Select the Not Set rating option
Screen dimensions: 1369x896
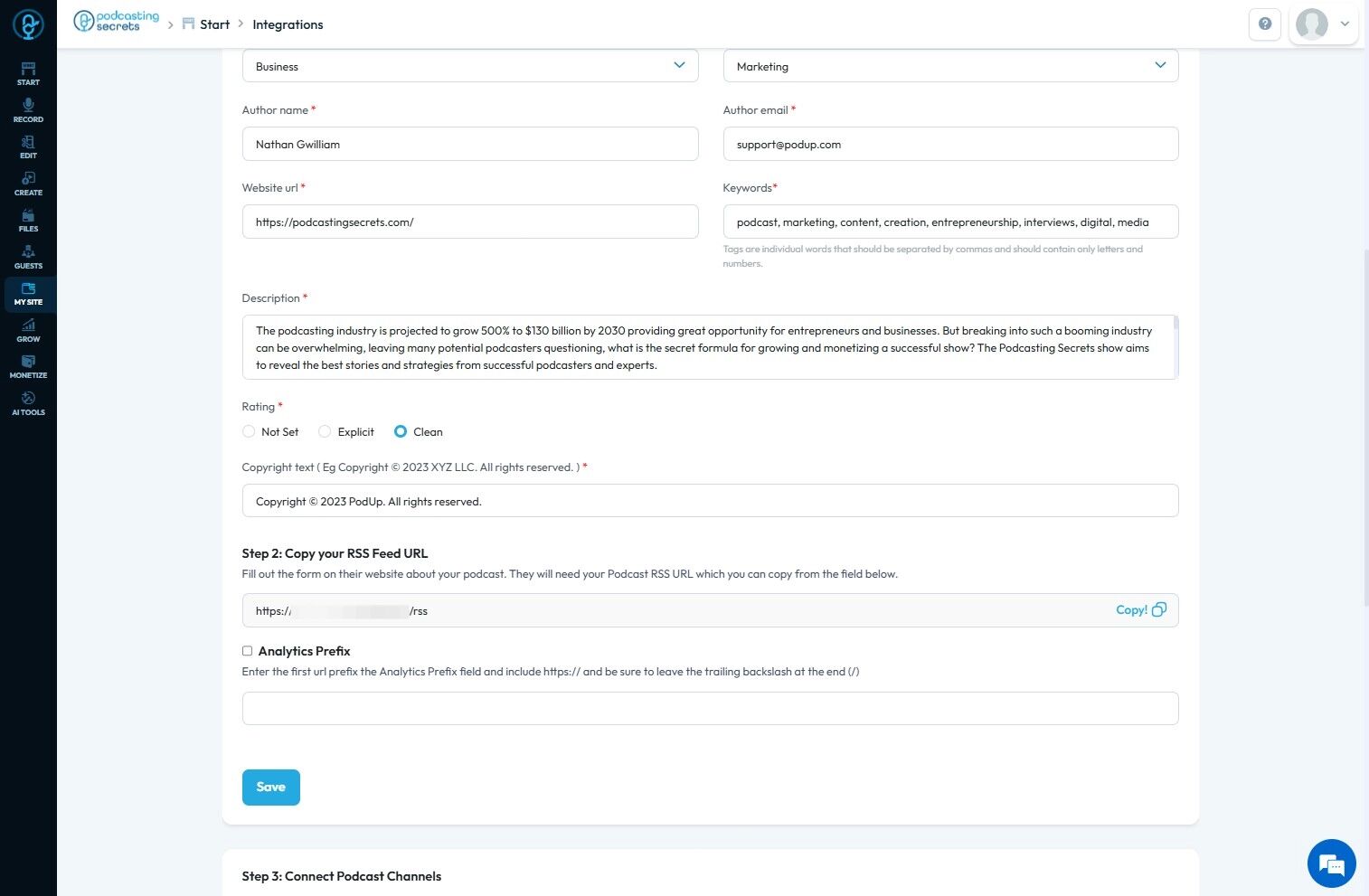pyautogui.click(x=249, y=432)
